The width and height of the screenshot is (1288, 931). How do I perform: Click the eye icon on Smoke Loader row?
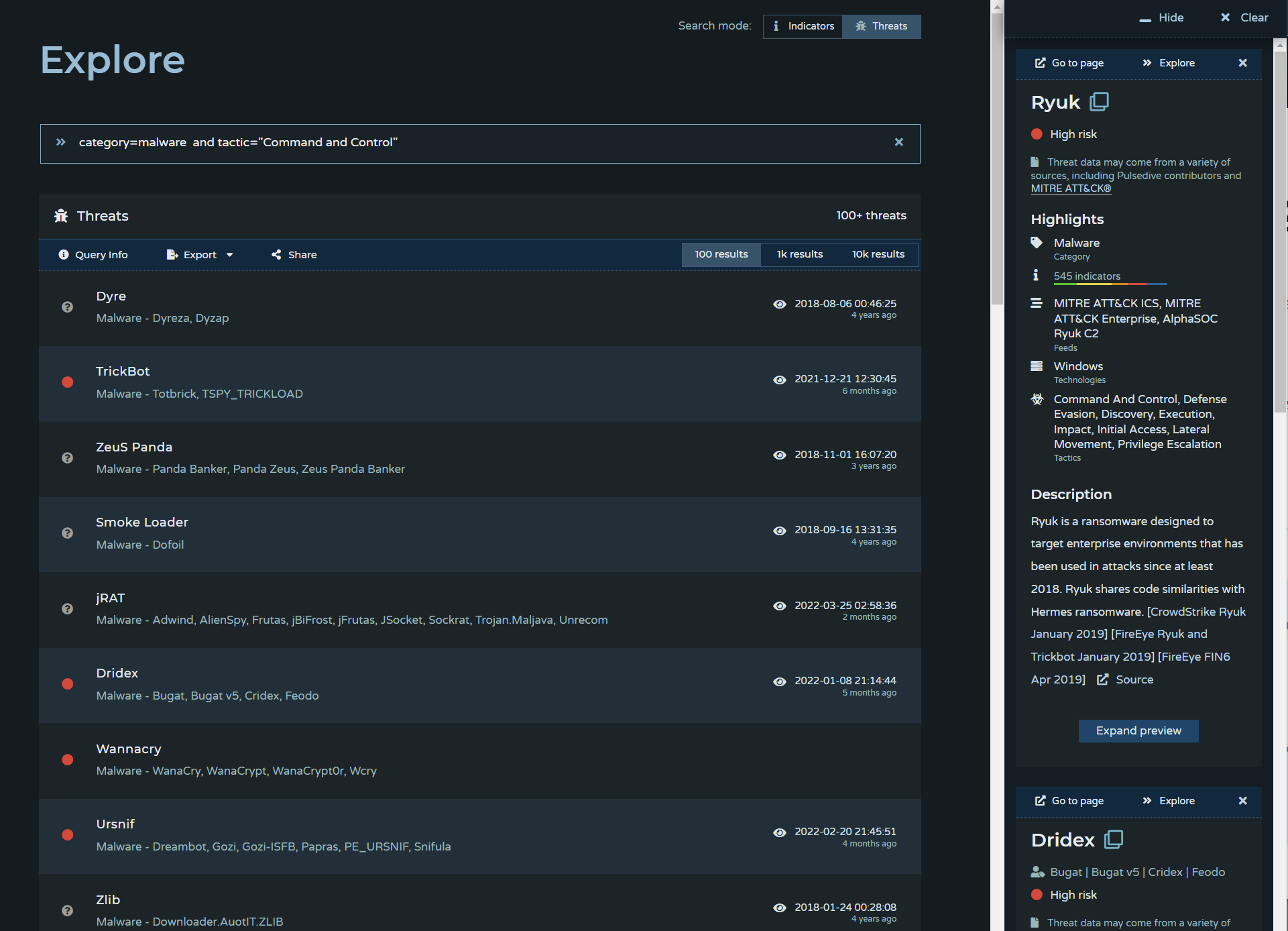779,531
